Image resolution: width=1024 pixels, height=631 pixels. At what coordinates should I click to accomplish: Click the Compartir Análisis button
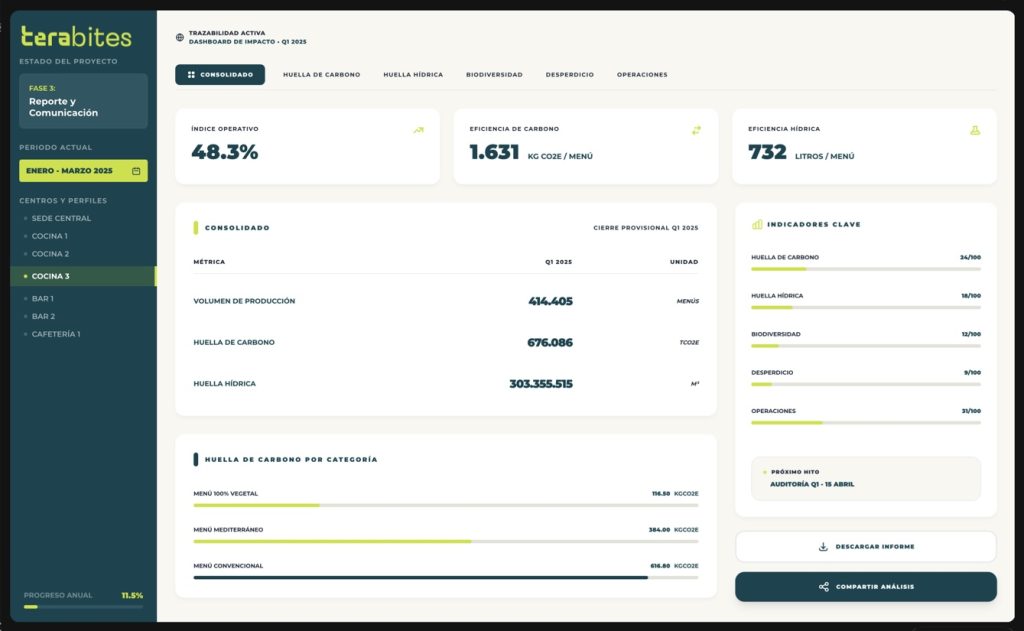(x=865, y=587)
